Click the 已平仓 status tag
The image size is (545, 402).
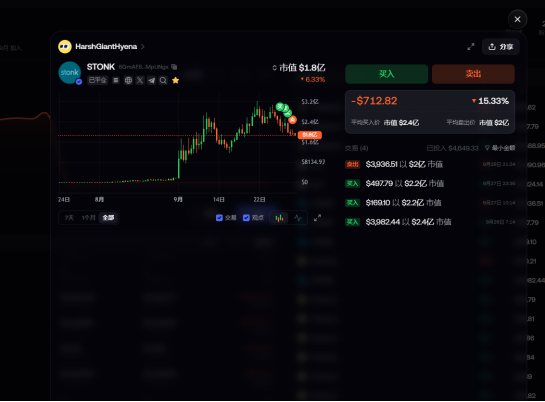(97, 80)
